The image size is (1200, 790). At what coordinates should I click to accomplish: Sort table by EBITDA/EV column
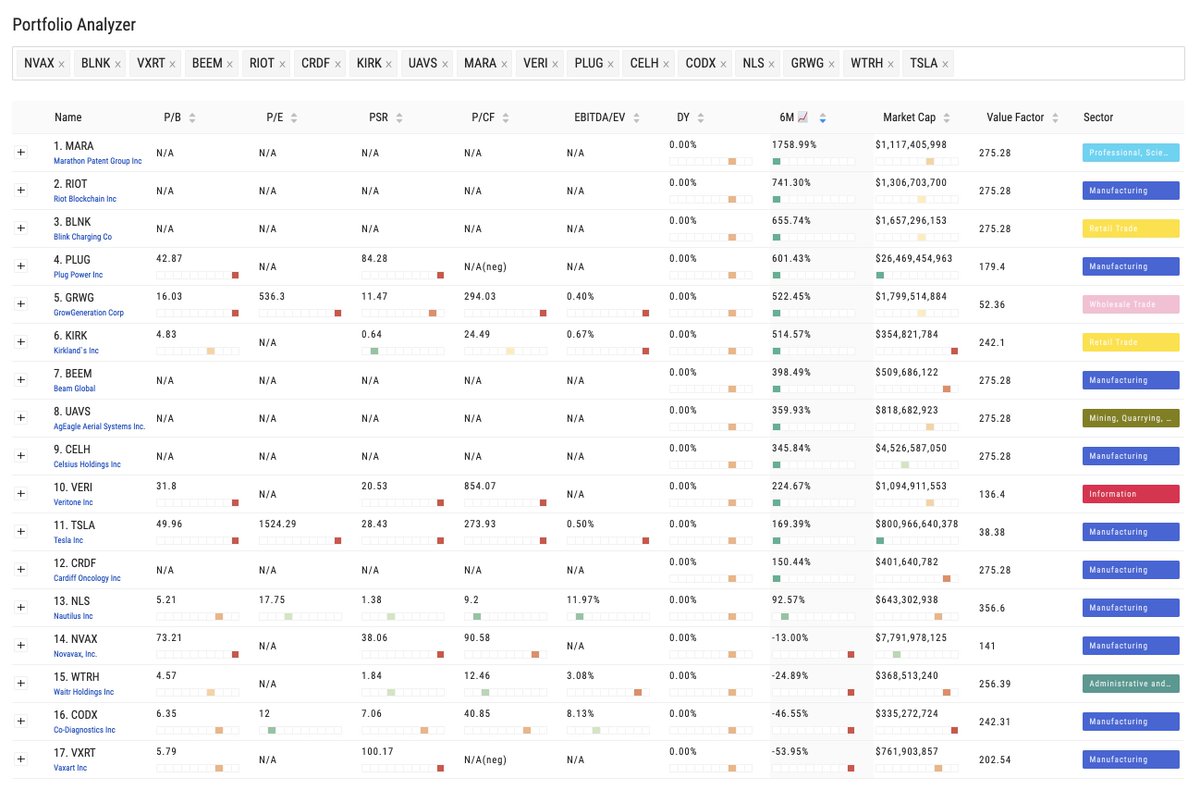tap(636, 118)
